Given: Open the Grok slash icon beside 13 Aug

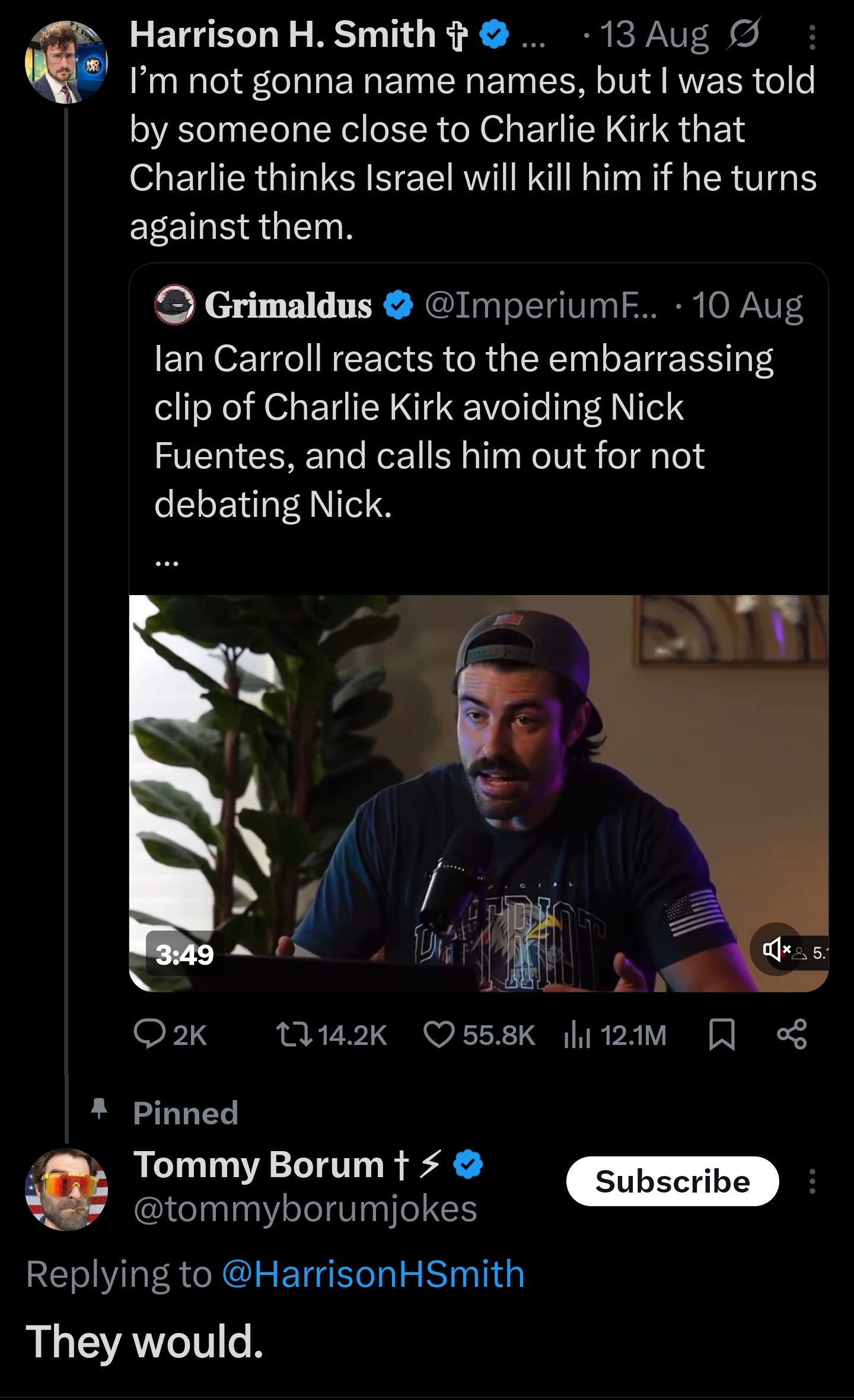Looking at the screenshot, I should point(743,34).
